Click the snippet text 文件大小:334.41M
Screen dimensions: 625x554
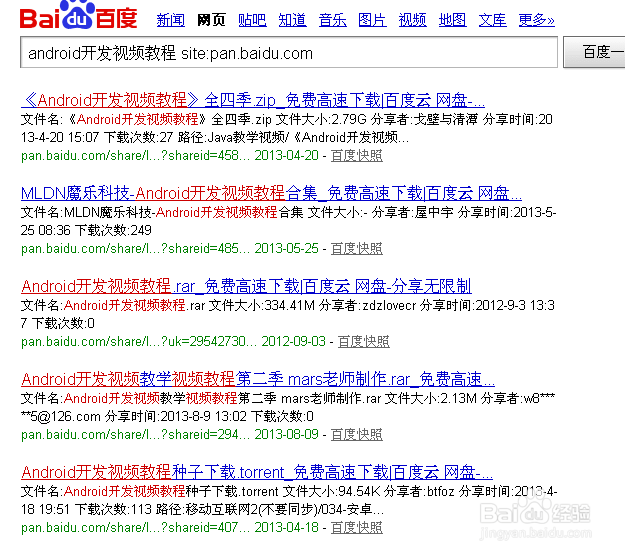point(262,305)
